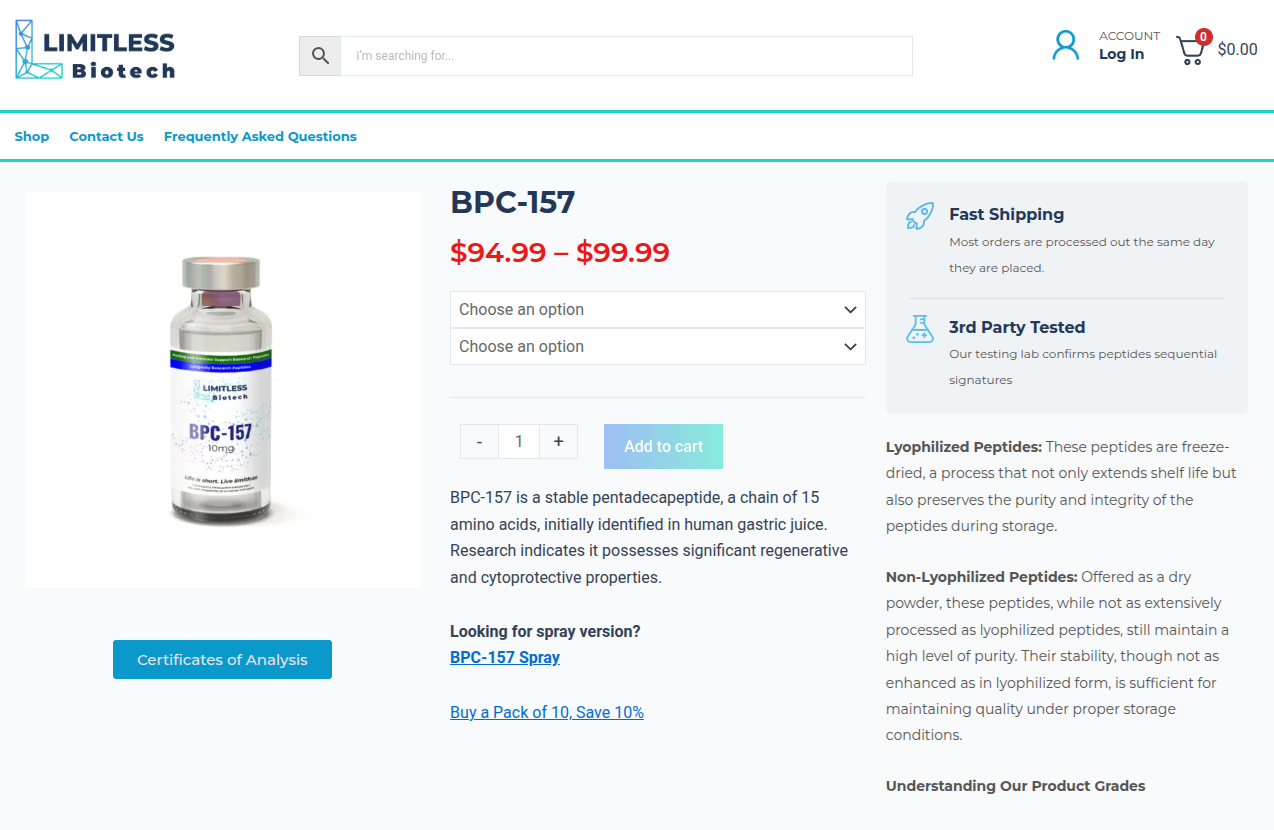Click the Limitless Biotech logo
The image size is (1274, 830).
point(95,50)
